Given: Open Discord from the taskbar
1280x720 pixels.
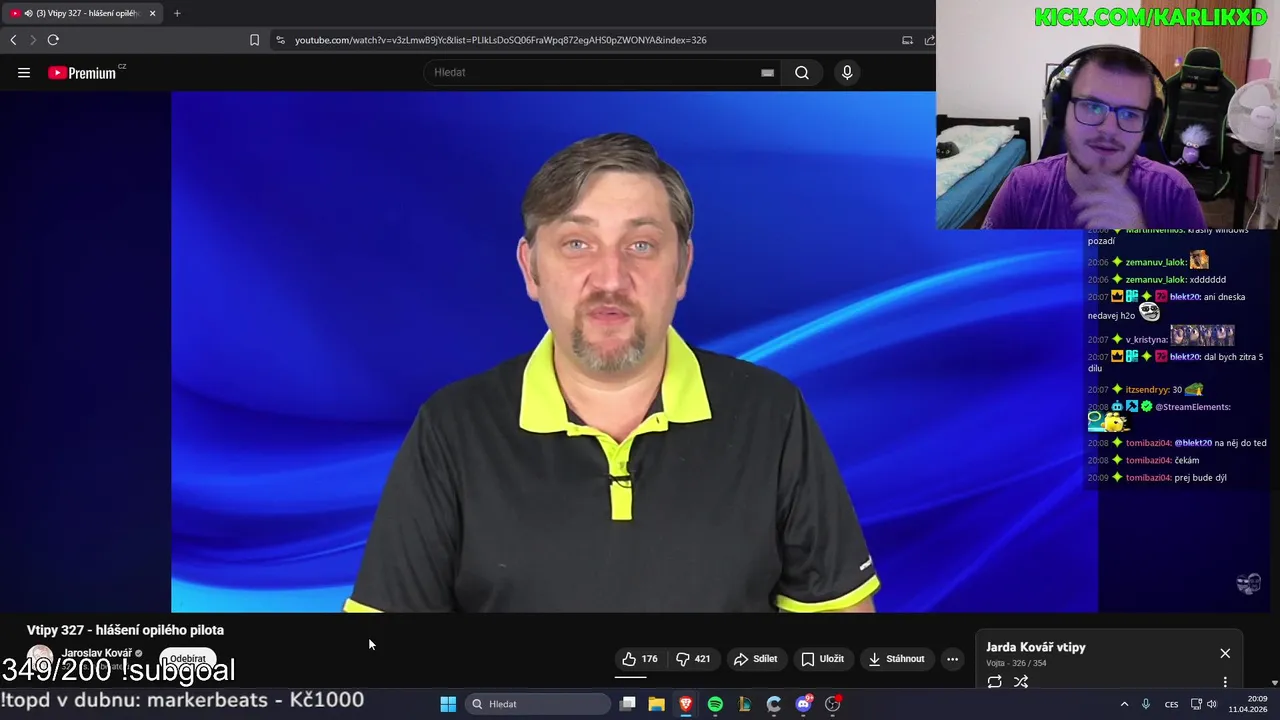Looking at the screenshot, I should 804,704.
